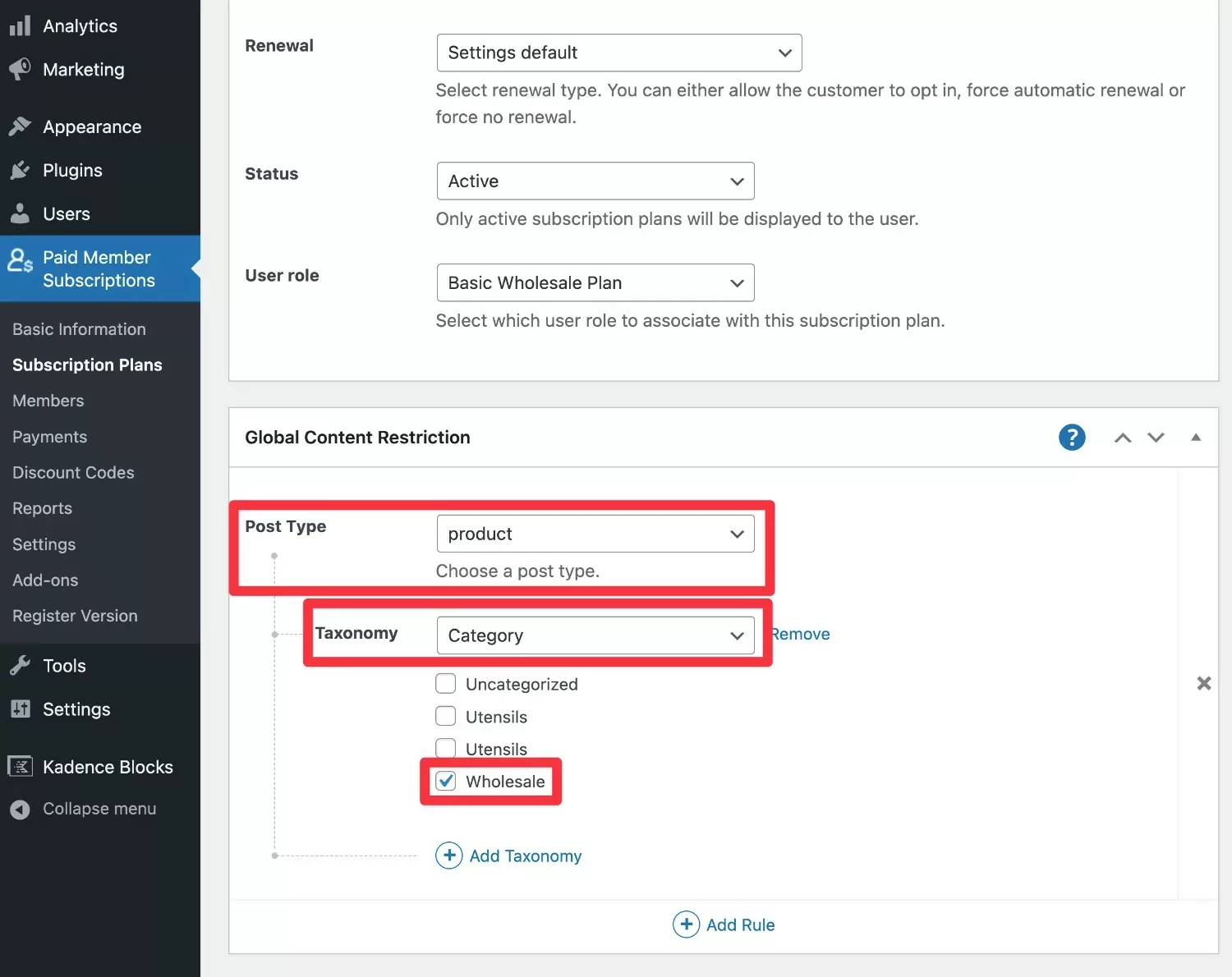Open the Reports submenu
The width and height of the screenshot is (1232, 977).
click(x=42, y=508)
